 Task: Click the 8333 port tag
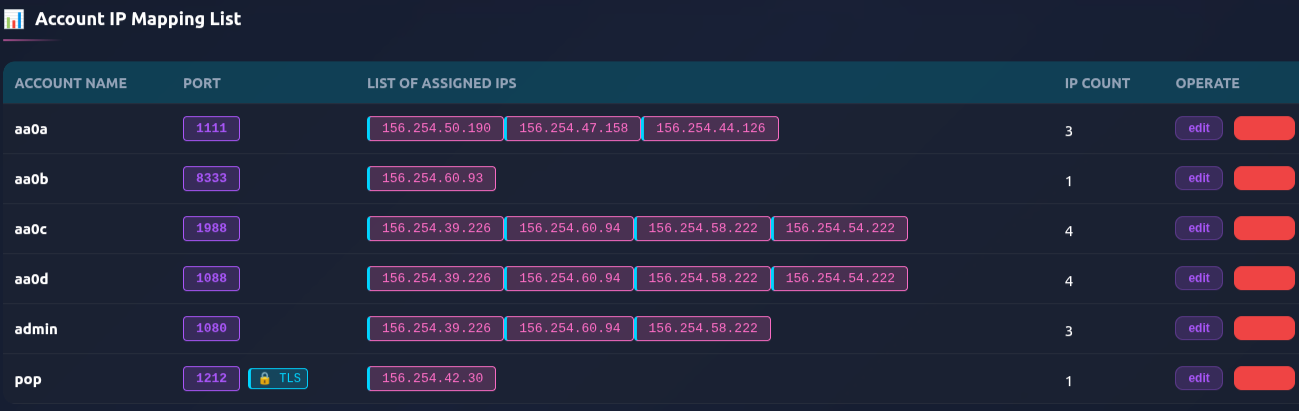click(211, 178)
